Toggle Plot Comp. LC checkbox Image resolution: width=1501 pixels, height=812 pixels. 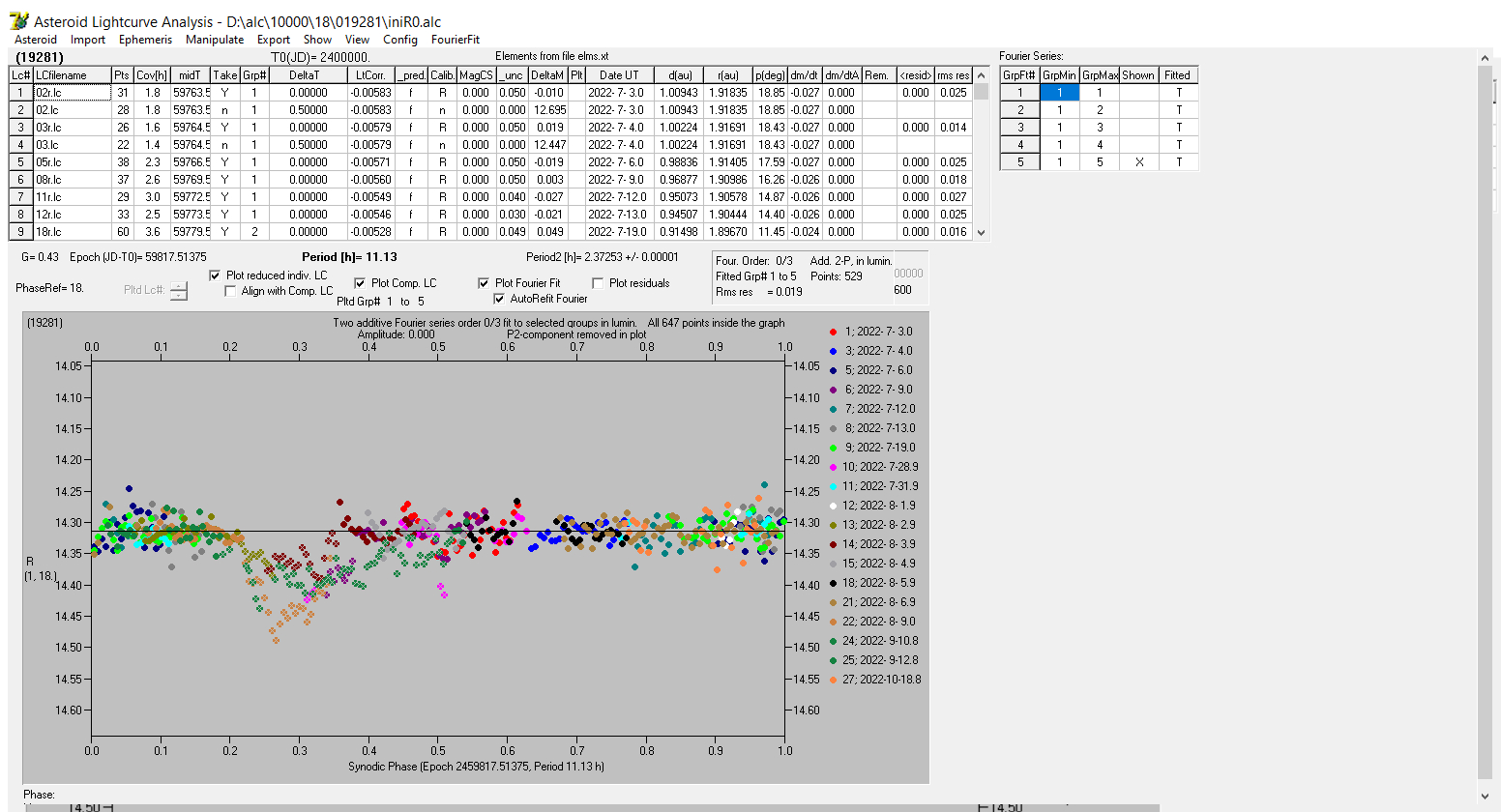360,283
